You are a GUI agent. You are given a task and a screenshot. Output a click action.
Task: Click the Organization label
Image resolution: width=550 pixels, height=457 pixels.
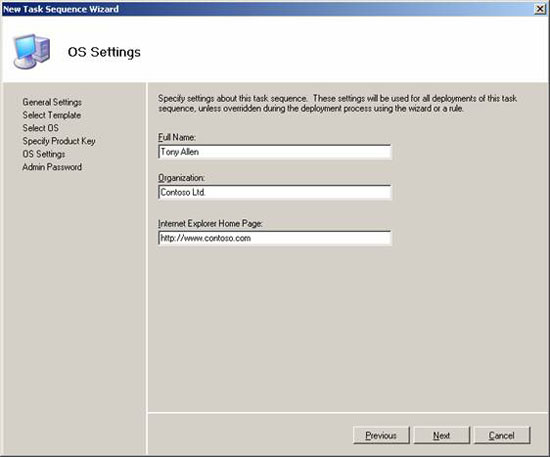pyautogui.click(x=181, y=178)
